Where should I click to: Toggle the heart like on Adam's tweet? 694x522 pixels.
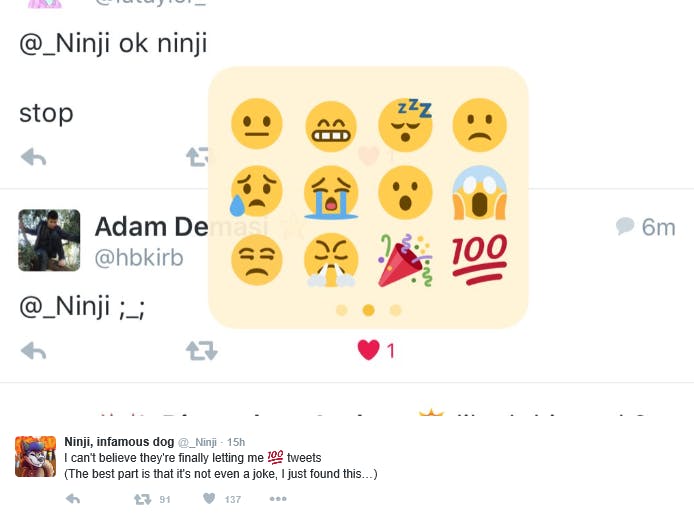[369, 350]
